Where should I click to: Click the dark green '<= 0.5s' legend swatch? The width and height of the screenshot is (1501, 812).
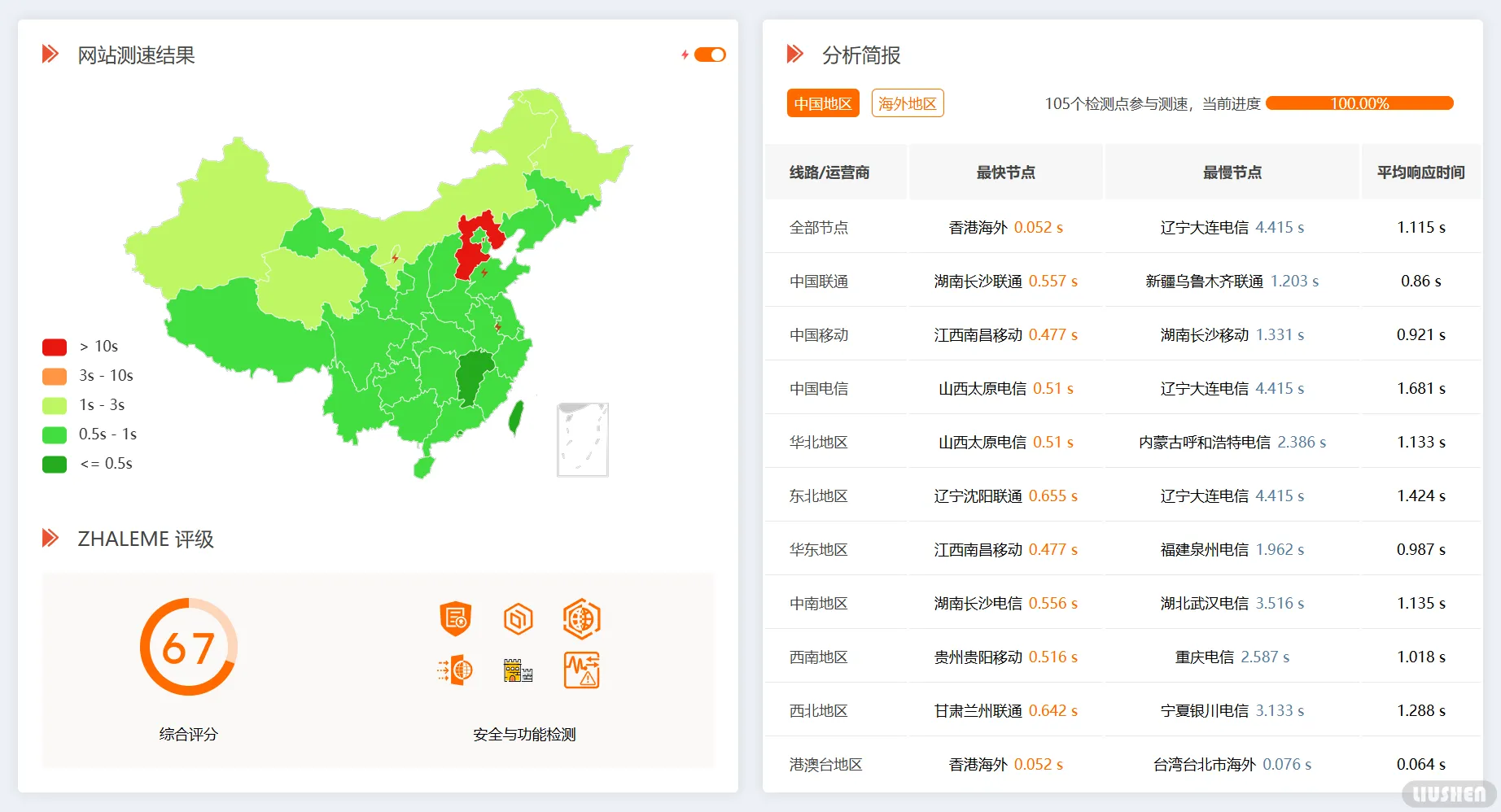pyautogui.click(x=55, y=464)
